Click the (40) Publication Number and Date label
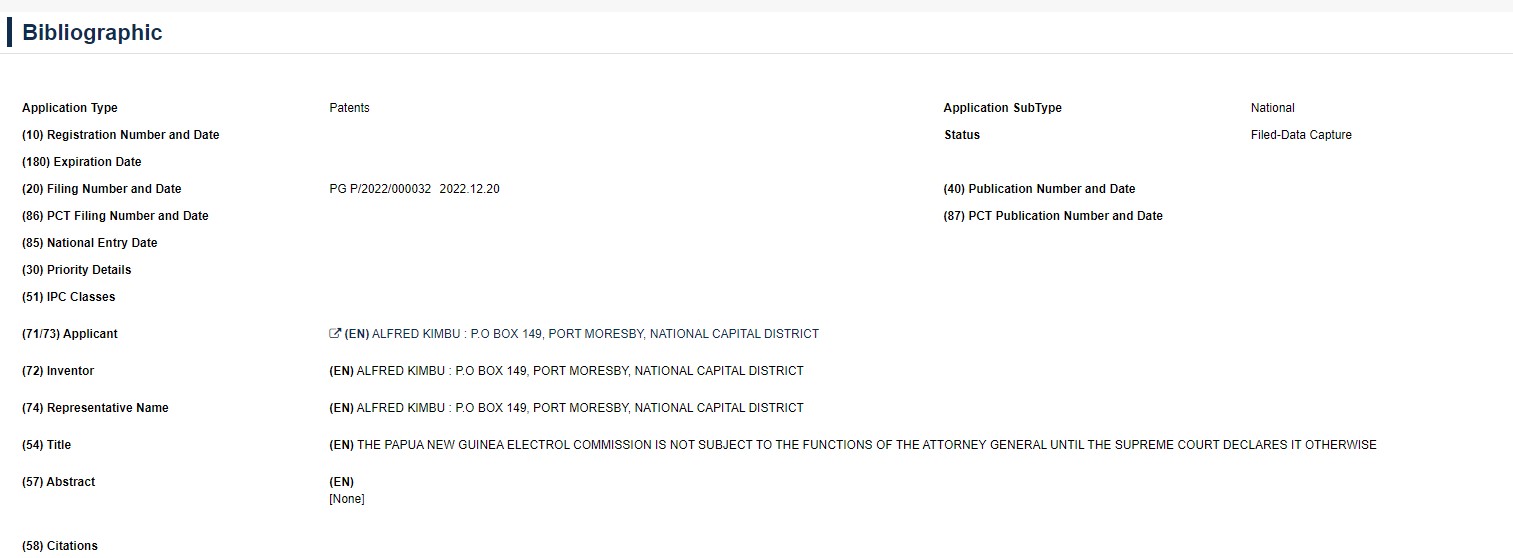 [1040, 189]
